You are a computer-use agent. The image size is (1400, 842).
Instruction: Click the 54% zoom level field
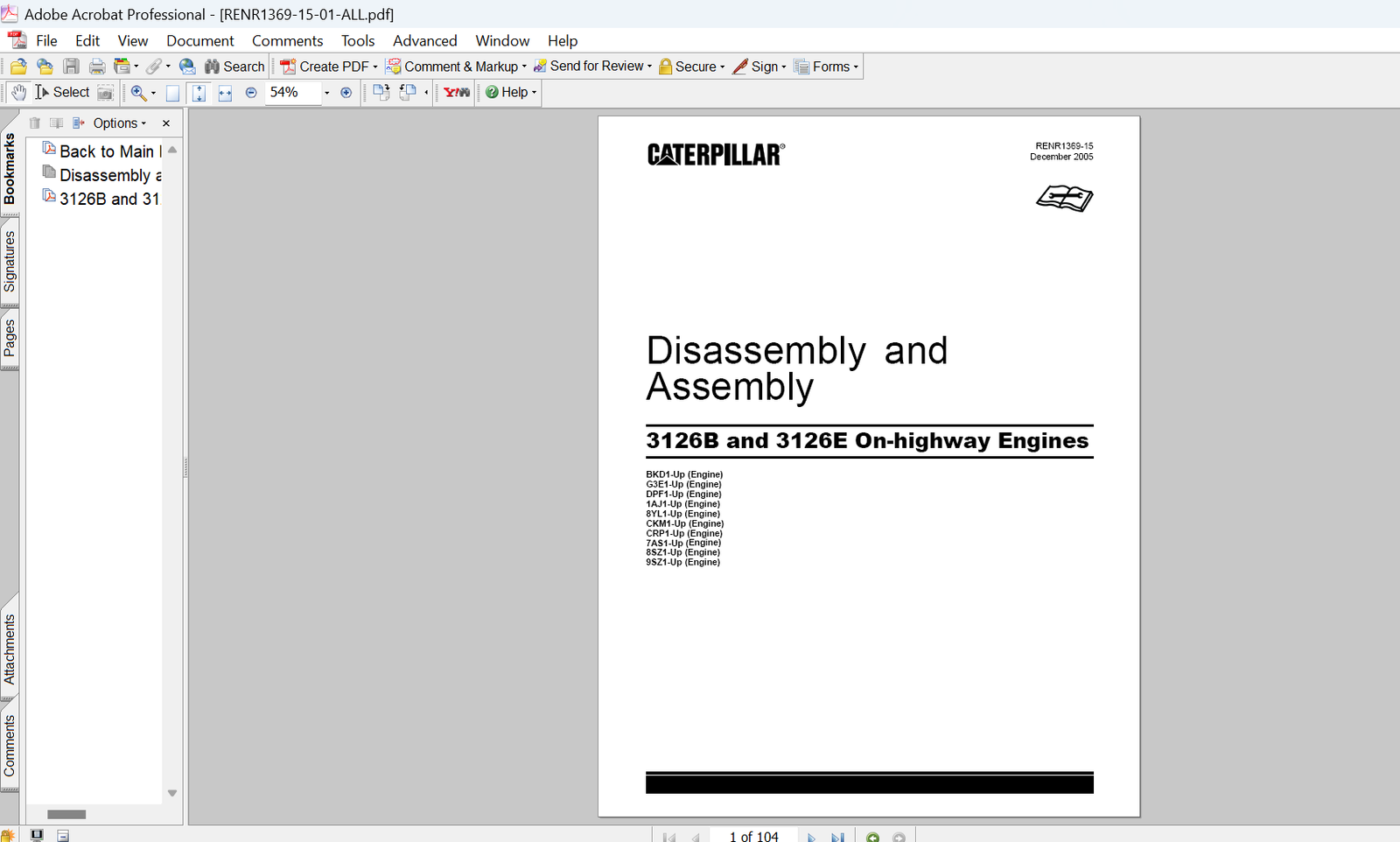pos(293,93)
